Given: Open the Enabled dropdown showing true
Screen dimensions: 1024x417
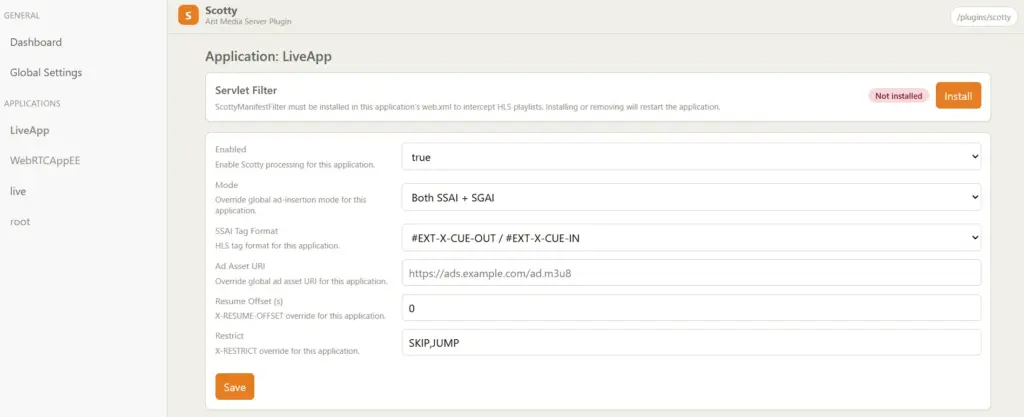Looking at the screenshot, I should [x=691, y=157].
